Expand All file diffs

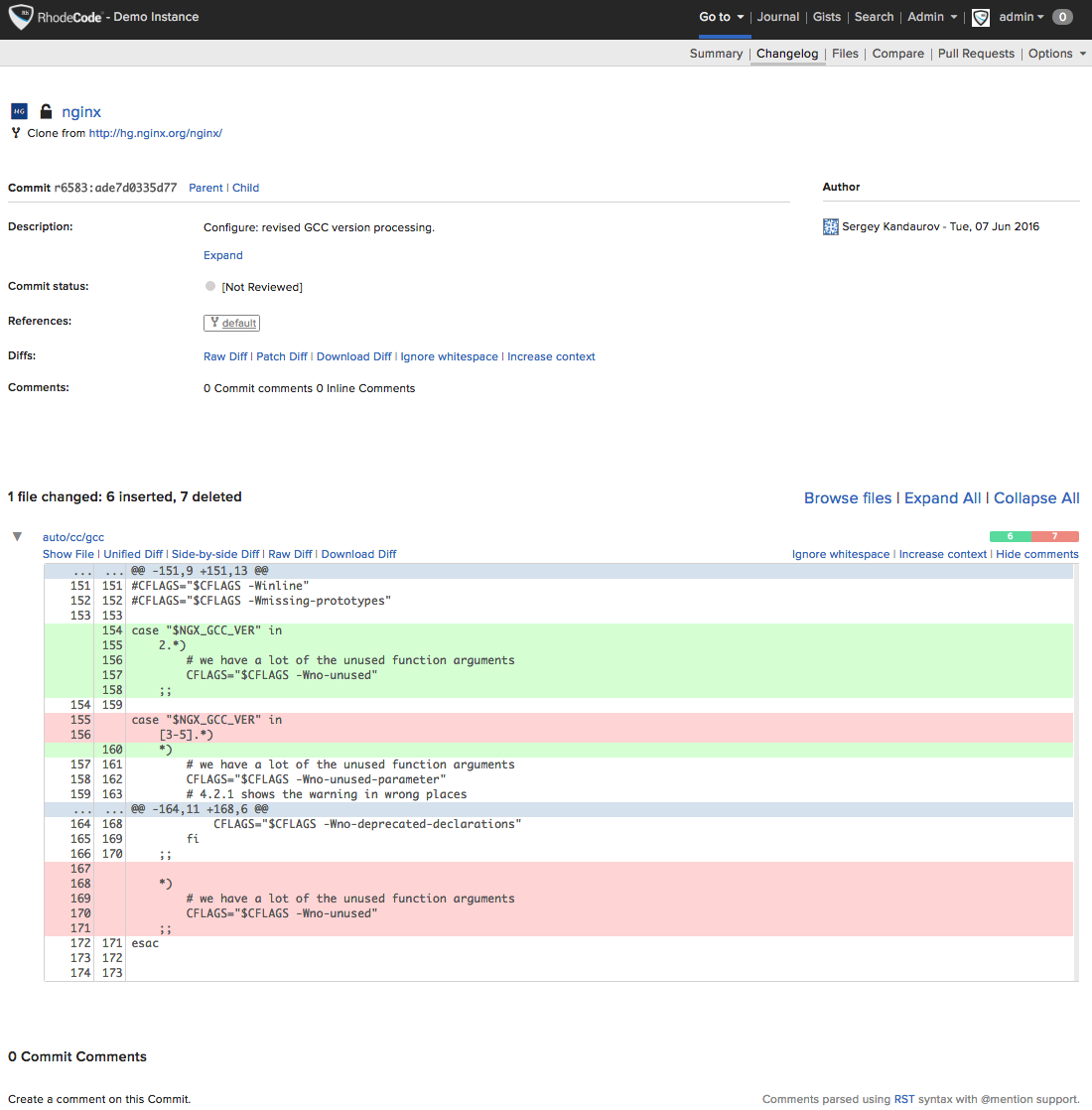(943, 497)
